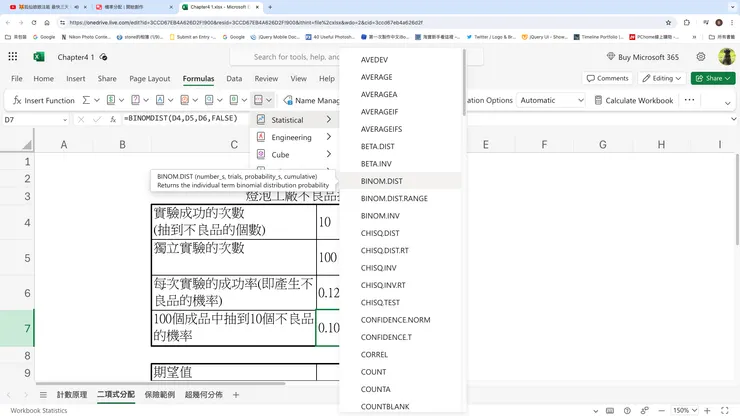
Task: Open the Comments pane
Action: pos(608,78)
